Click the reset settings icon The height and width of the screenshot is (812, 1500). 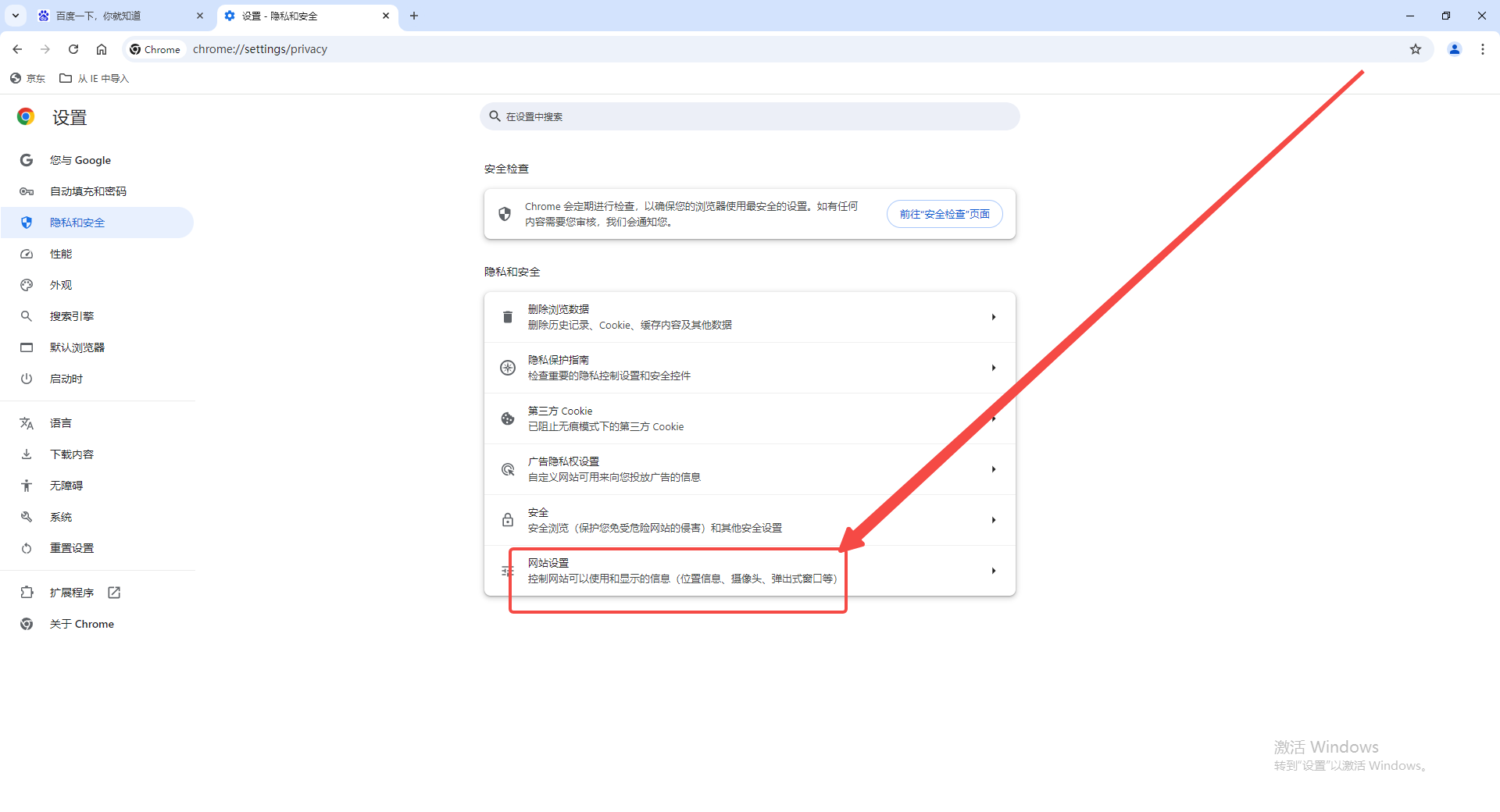coord(27,548)
